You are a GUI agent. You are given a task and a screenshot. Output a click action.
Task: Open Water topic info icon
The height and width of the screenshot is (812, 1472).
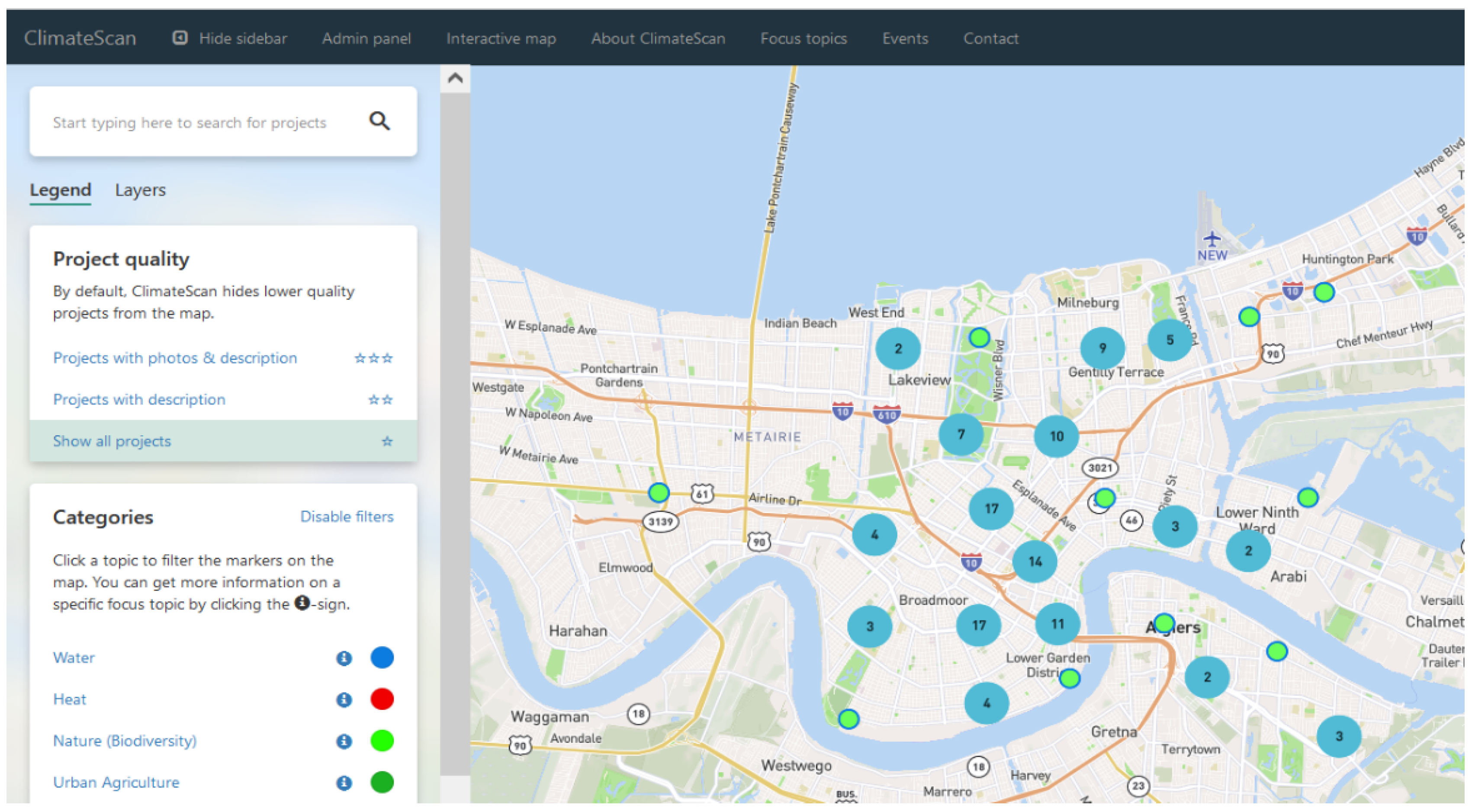click(344, 658)
